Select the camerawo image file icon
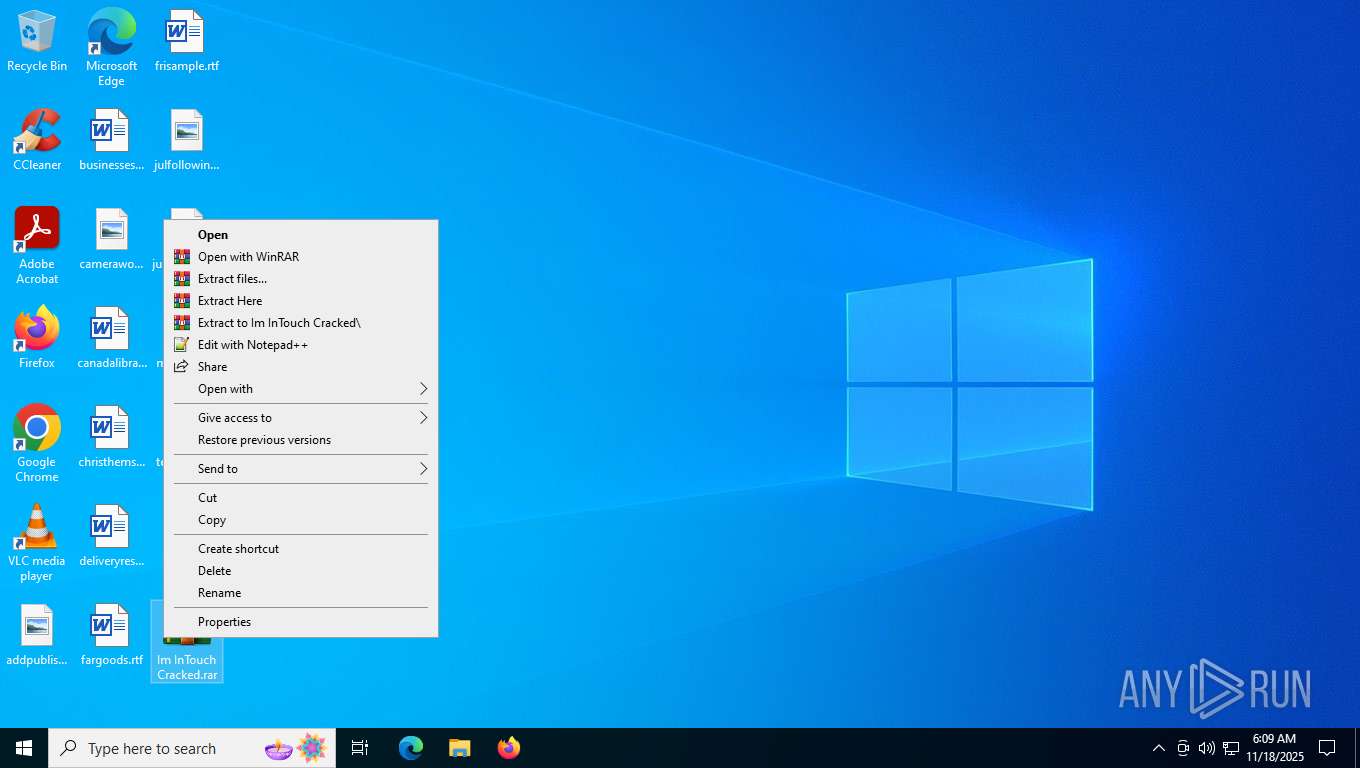Image resolution: width=1360 pixels, height=768 pixels. tap(111, 239)
